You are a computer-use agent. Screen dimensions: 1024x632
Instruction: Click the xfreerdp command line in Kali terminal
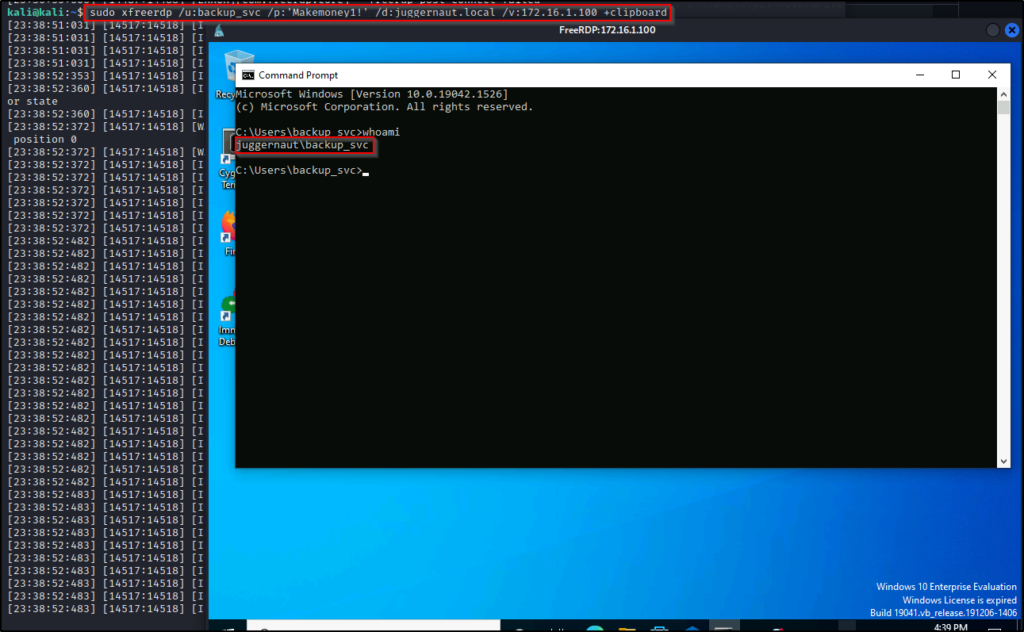(x=378, y=12)
